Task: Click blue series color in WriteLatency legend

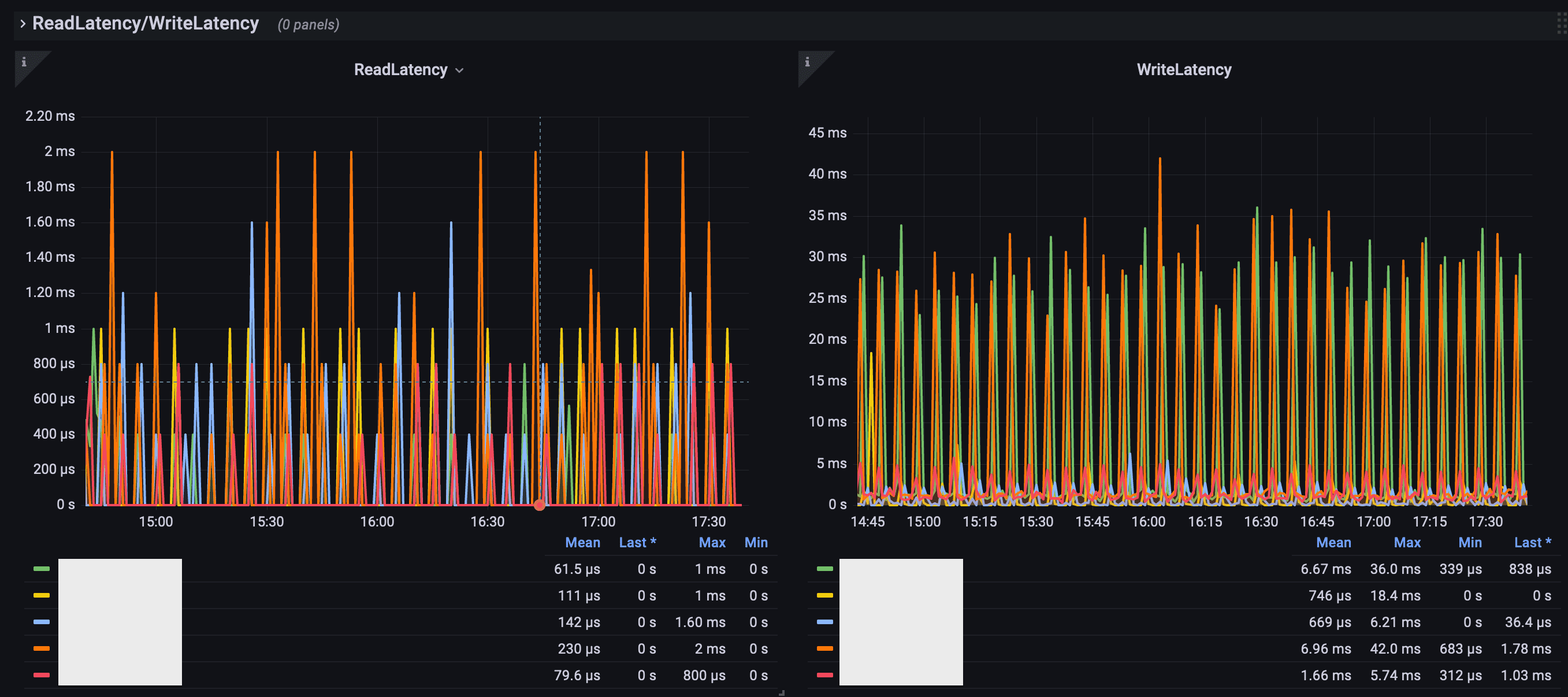Action: pos(825,621)
